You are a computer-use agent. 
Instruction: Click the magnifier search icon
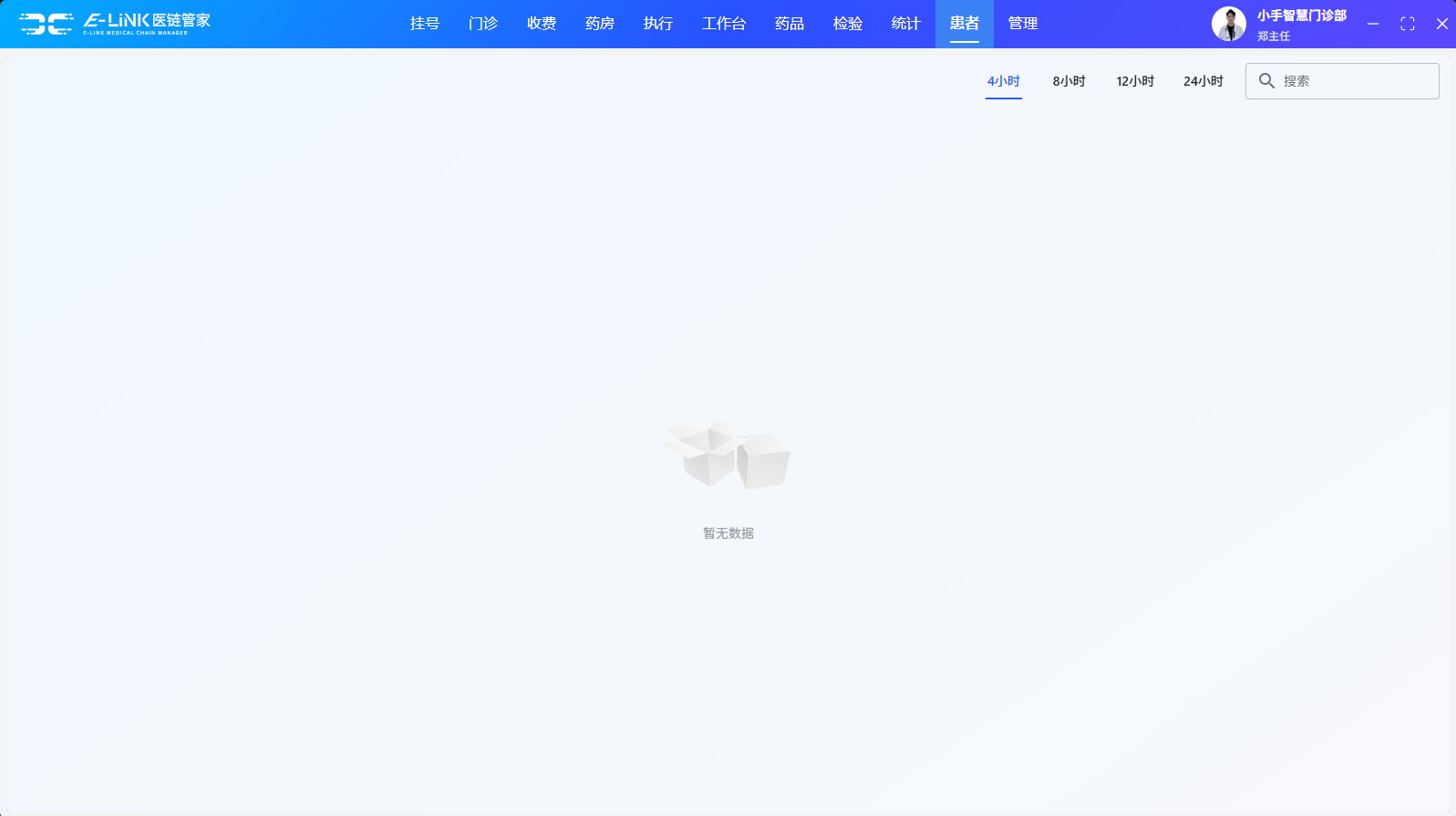click(x=1266, y=81)
